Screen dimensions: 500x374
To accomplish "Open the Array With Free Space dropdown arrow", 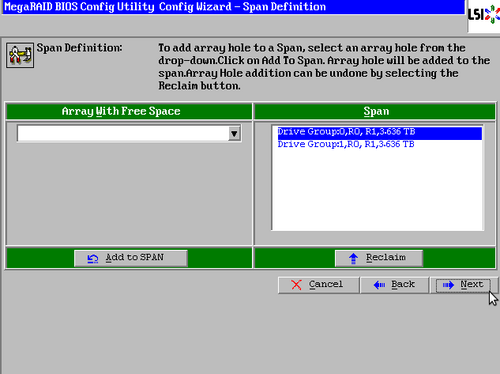I will pyautogui.click(x=234, y=134).
